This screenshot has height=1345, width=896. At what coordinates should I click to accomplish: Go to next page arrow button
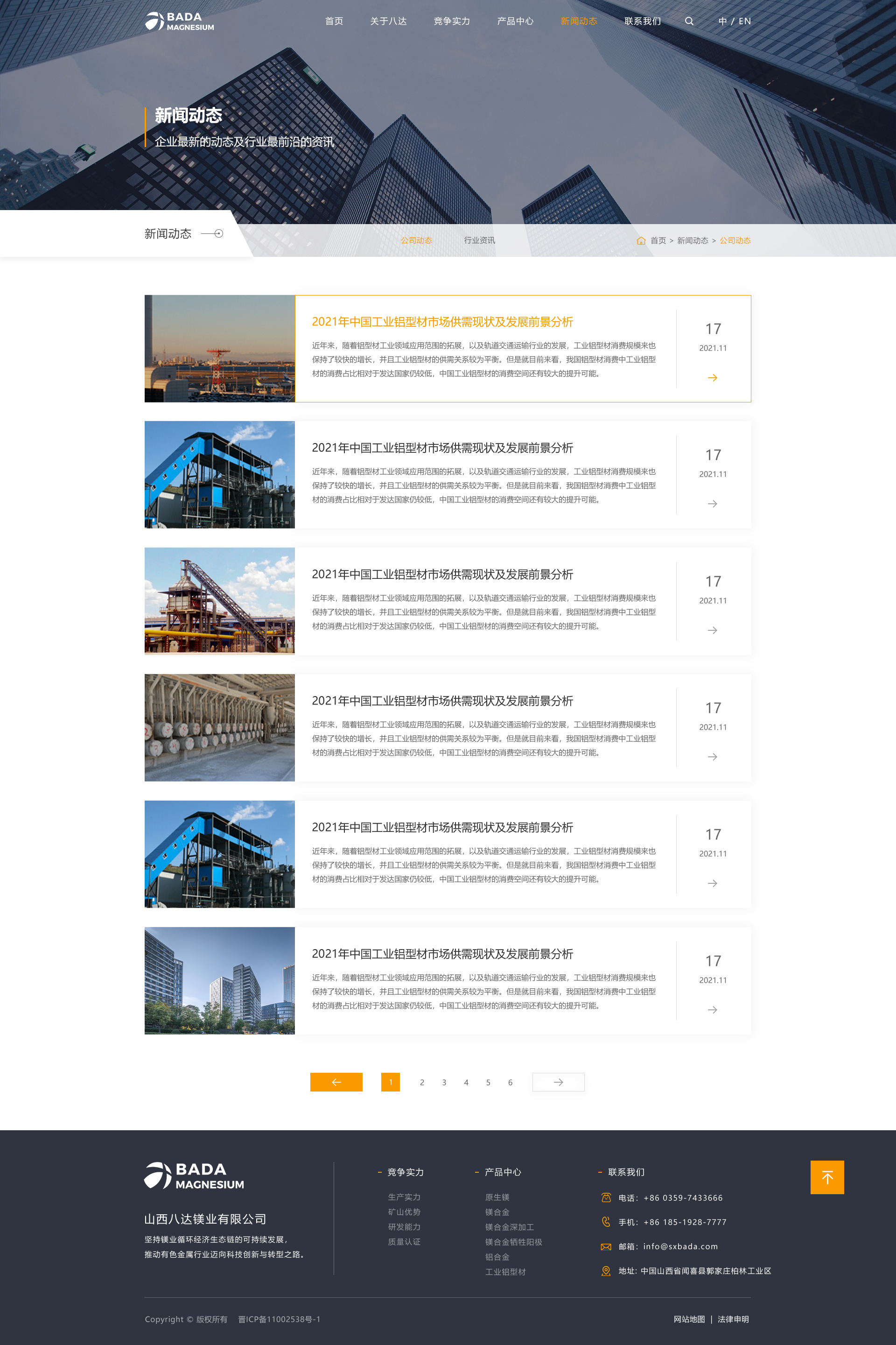click(x=558, y=1082)
